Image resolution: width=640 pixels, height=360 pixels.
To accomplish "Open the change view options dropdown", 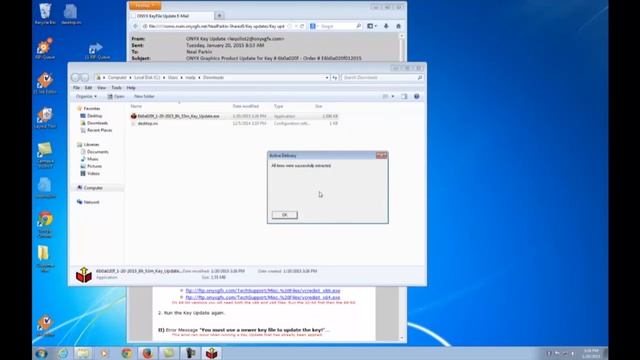I will tap(393, 97).
